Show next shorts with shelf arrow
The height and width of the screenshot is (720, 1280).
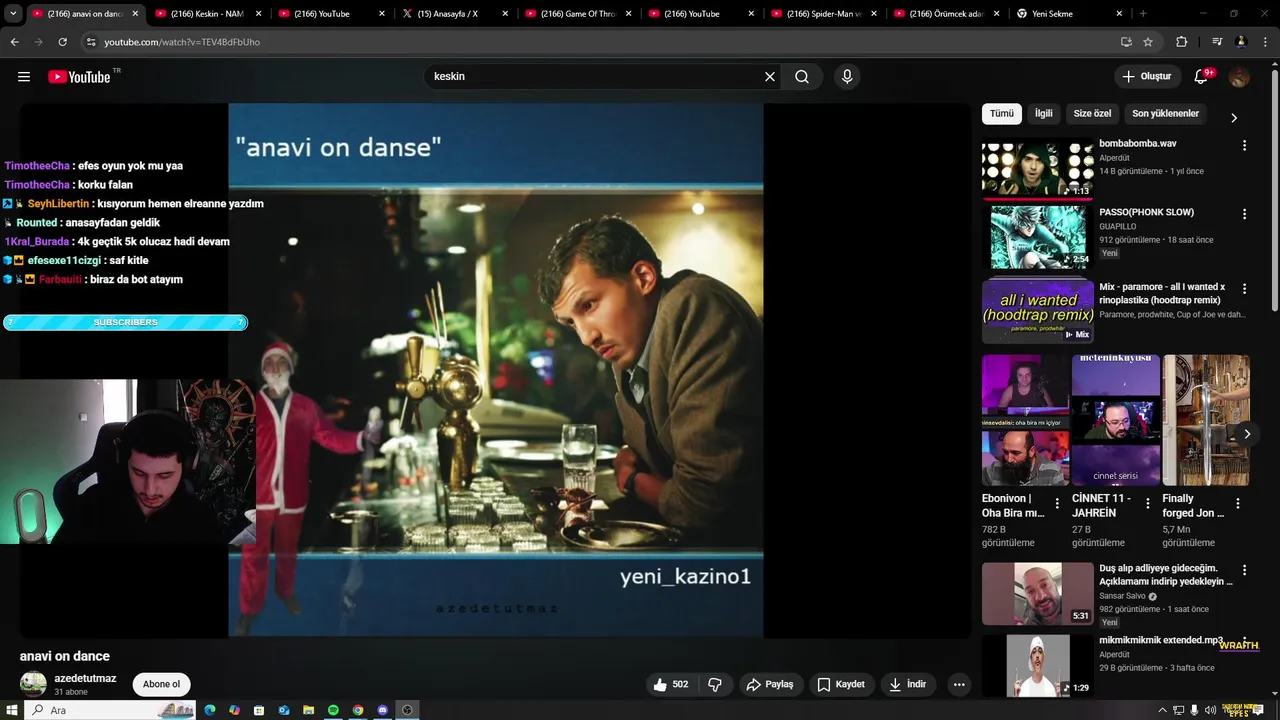tap(1246, 434)
